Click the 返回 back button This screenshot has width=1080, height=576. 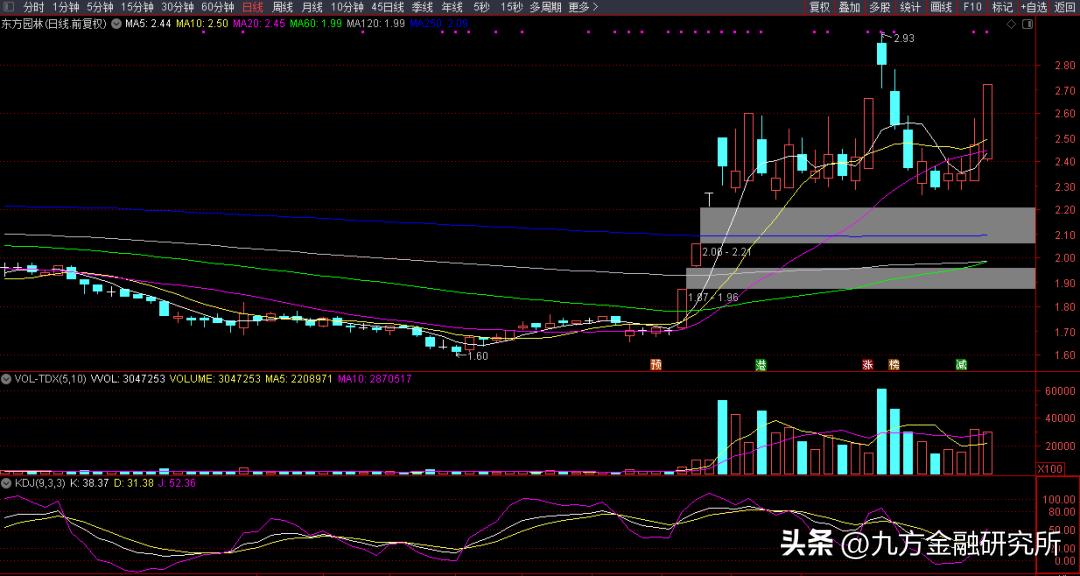pyautogui.click(x=1063, y=7)
